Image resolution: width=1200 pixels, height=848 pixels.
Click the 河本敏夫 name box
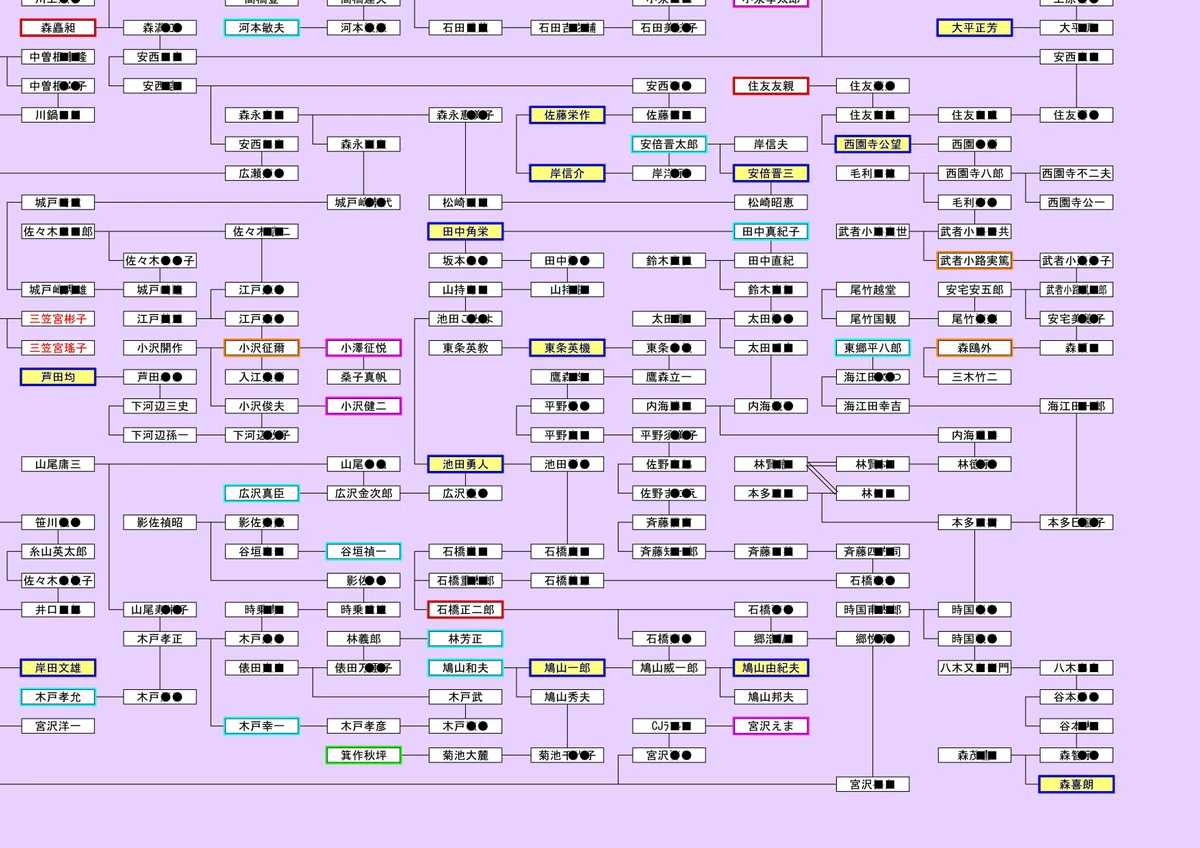[261, 28]
